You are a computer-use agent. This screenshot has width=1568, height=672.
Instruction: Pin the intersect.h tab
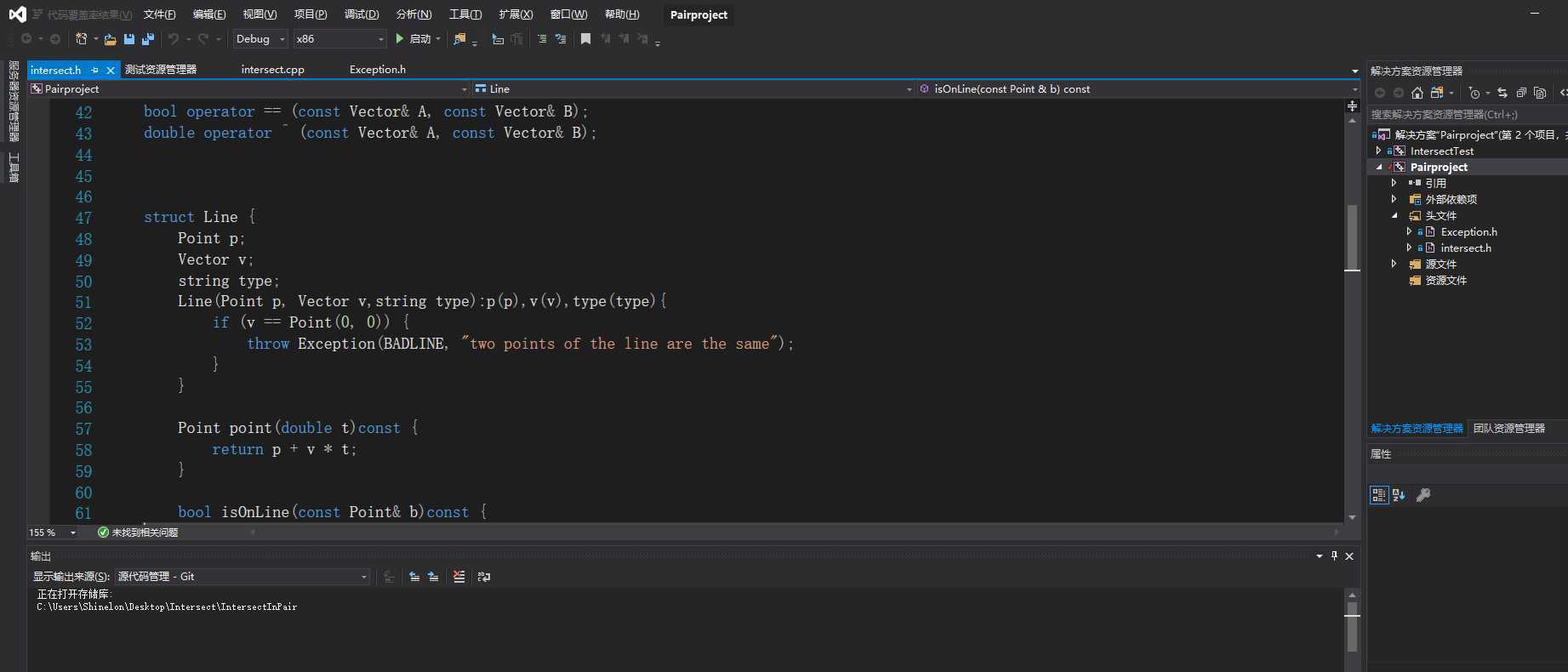point(95,70)
